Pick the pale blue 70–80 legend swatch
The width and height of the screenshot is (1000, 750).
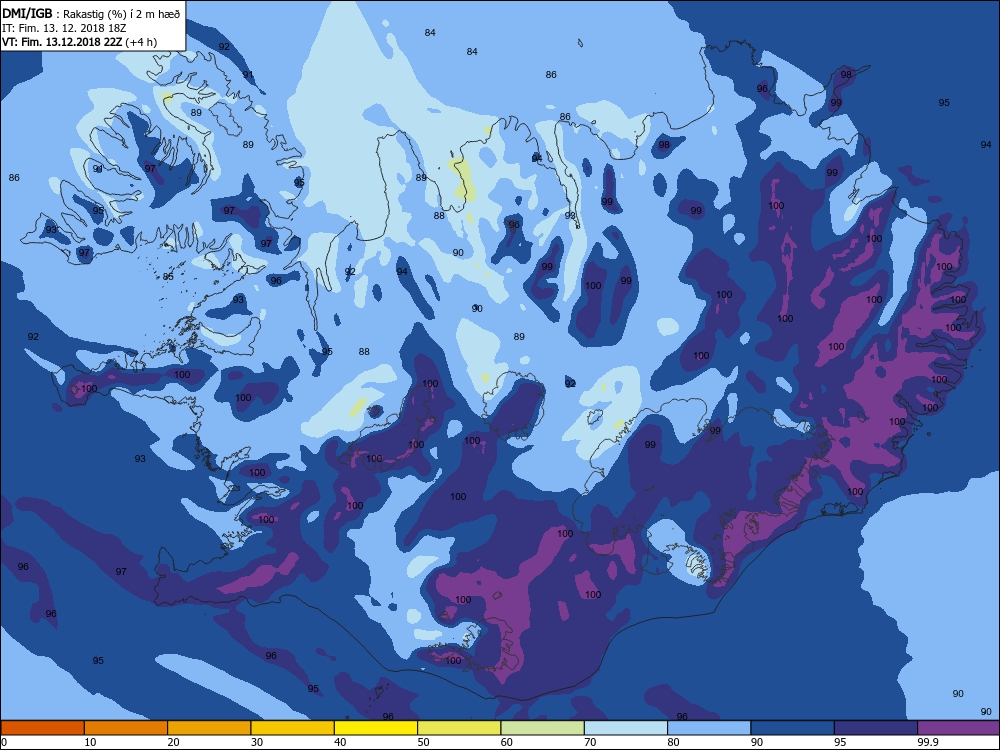click(626, 728)
